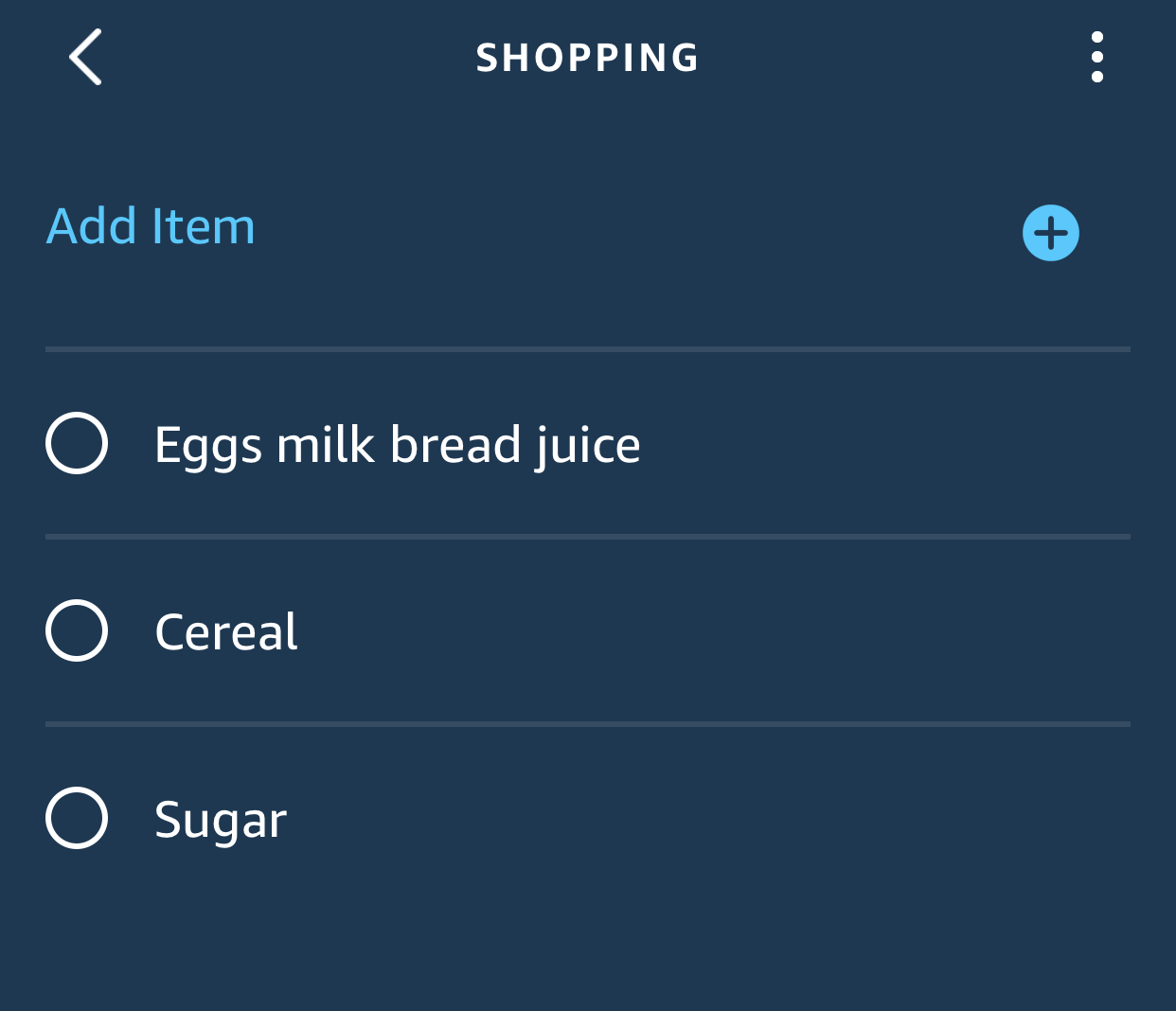The width and height of the screenshot is (1176, 1011).
Task: Select the "Eggs milk bread juice" item text
Action: [397, 445]
